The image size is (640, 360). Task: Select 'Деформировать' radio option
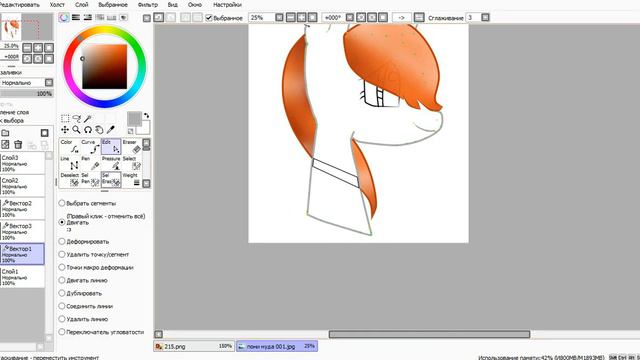coord(62,242)
